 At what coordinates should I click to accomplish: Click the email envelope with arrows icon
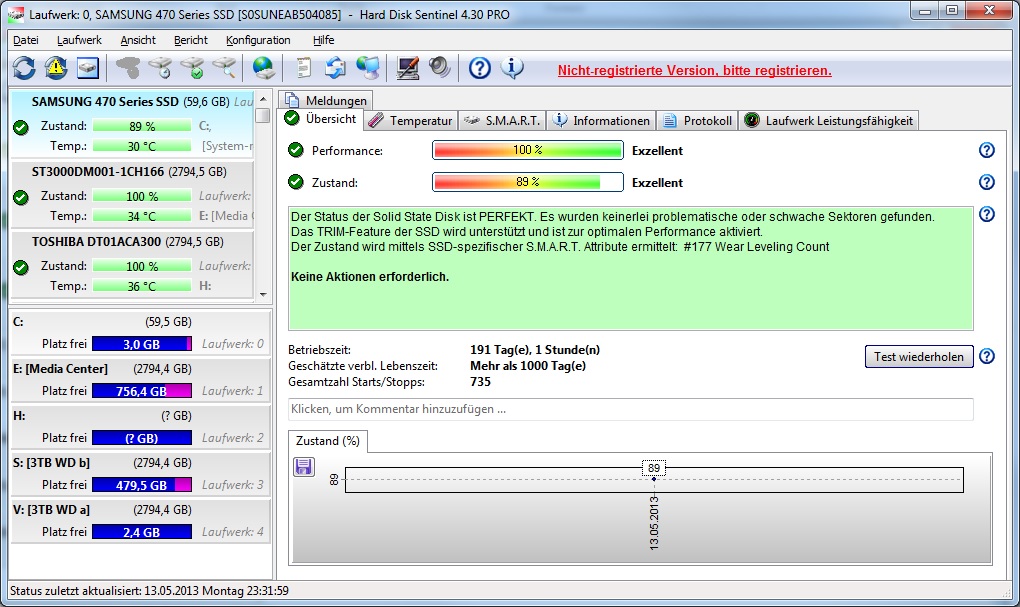click(x=335, y=68)
